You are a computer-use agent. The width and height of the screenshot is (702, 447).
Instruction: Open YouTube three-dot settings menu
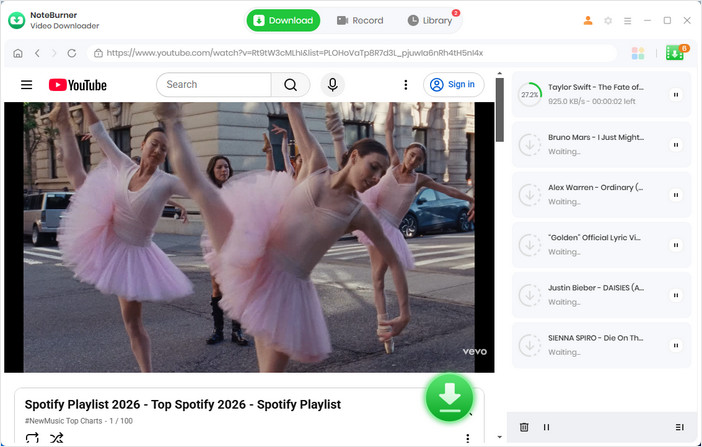(x=406, y=85)
